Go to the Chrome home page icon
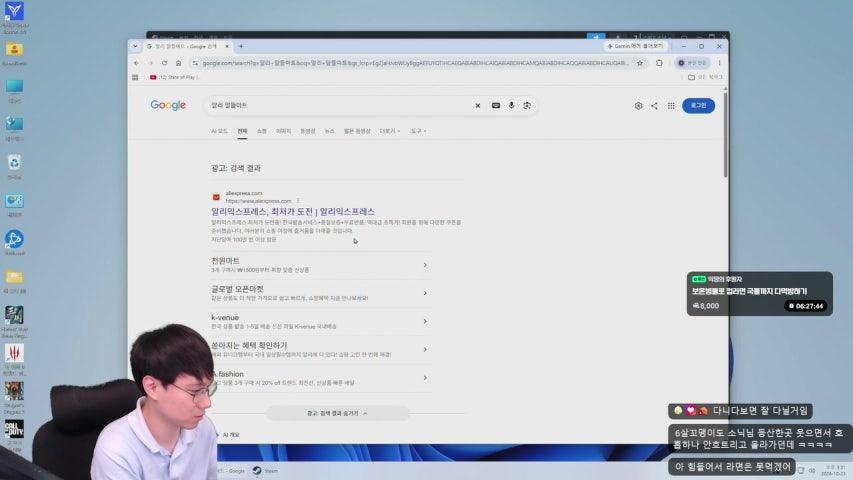853x480 pixels. click(178, 63)
